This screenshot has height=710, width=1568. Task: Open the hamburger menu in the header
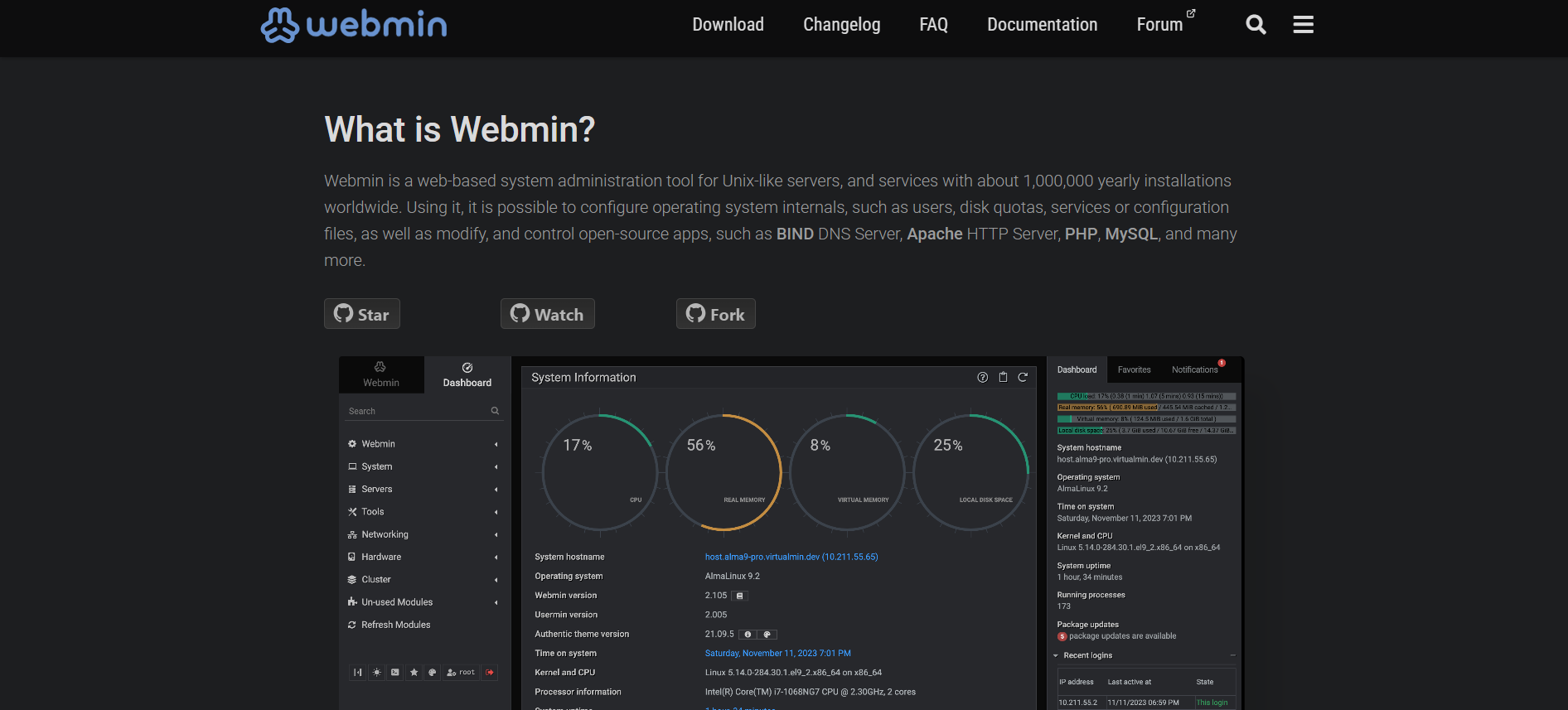(x=1303, y=25)
